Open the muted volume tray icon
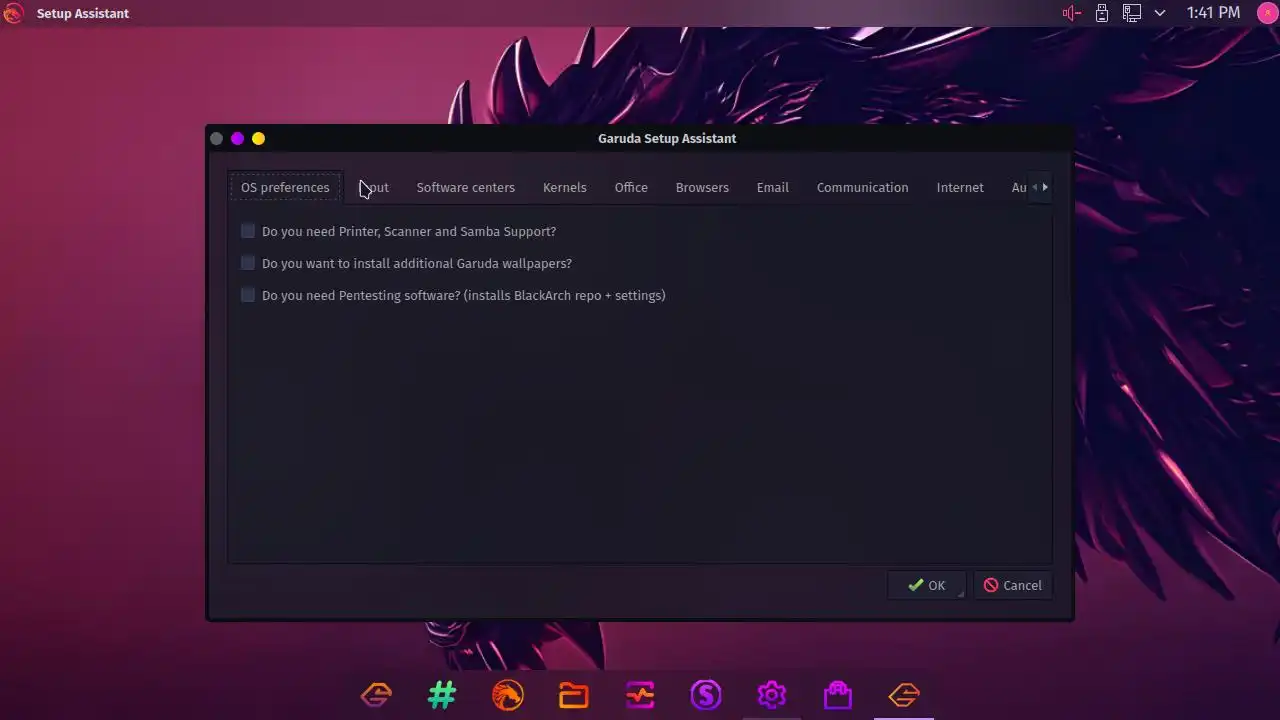 (x=1072, y=13)
